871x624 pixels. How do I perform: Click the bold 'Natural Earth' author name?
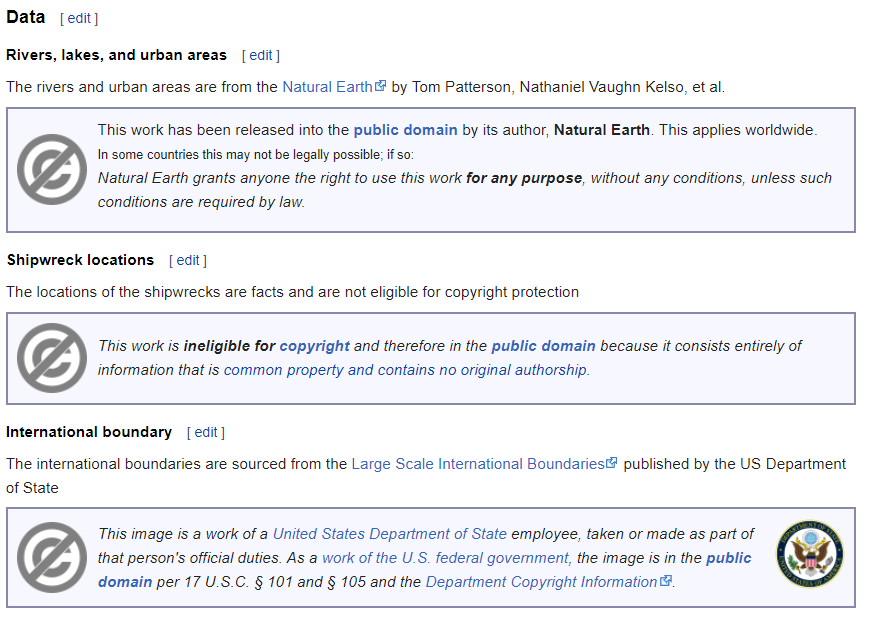602,130
